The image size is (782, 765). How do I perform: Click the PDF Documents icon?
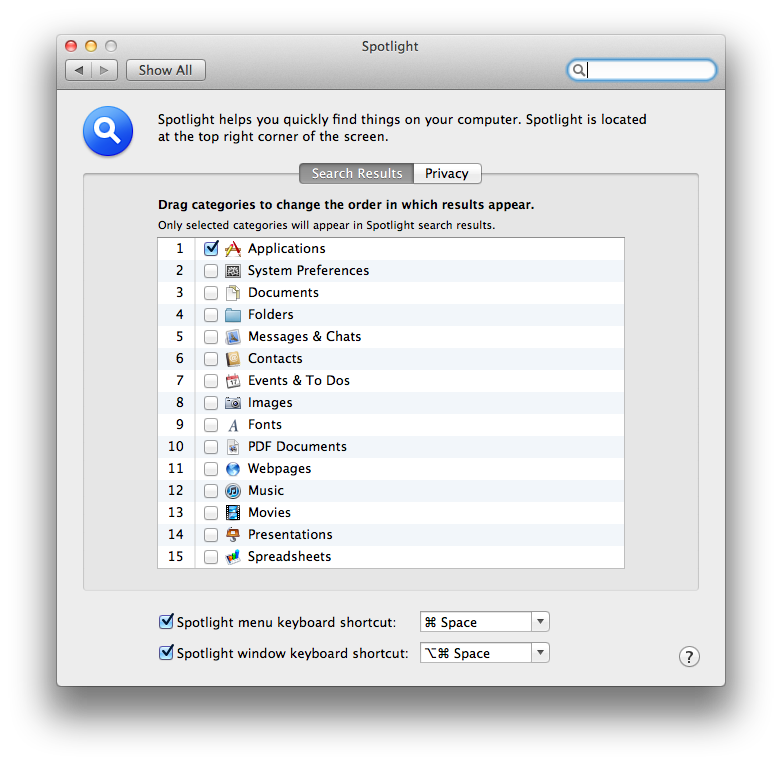tap(233, 447)
